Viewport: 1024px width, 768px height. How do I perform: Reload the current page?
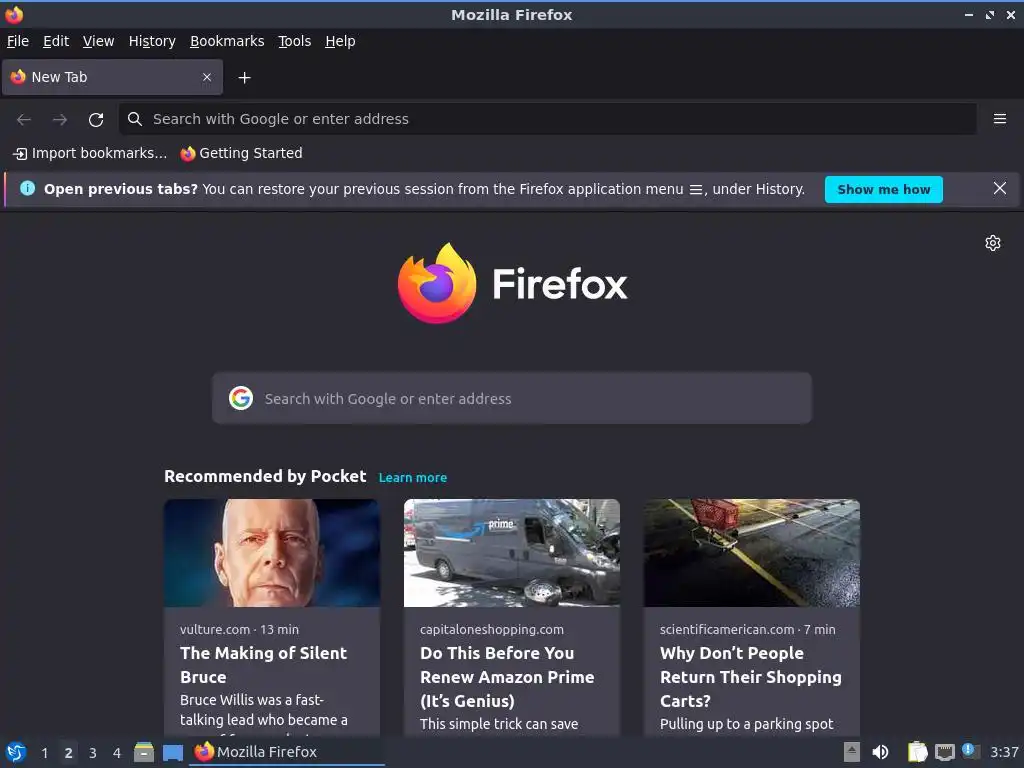click(96, 120)
